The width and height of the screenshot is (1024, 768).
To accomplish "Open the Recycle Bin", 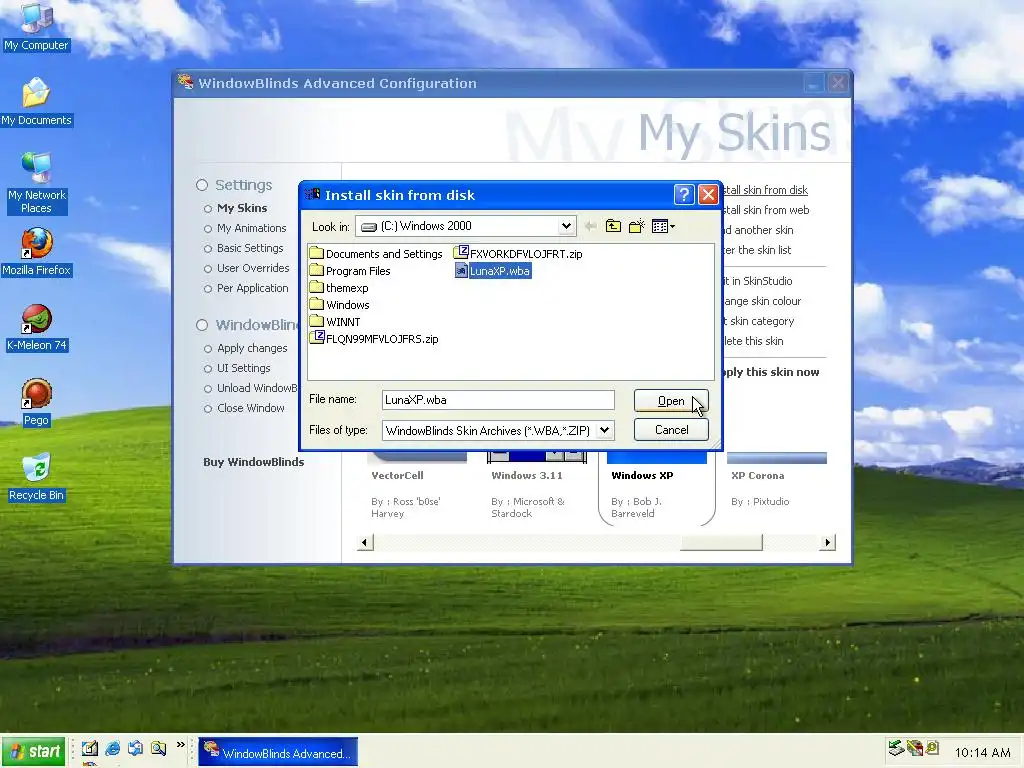I will (36, 477).
